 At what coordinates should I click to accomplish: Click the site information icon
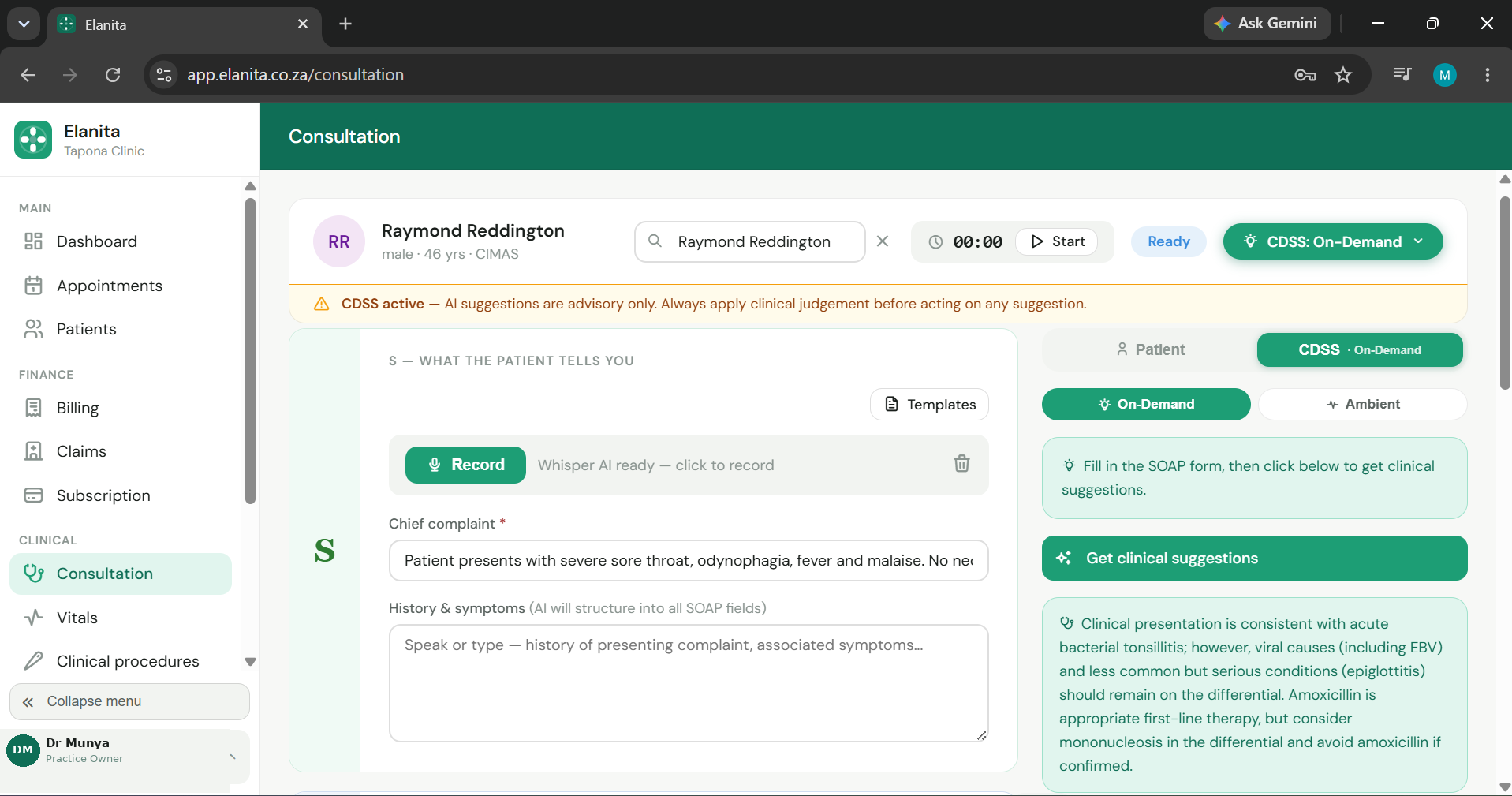click(164, 75)
